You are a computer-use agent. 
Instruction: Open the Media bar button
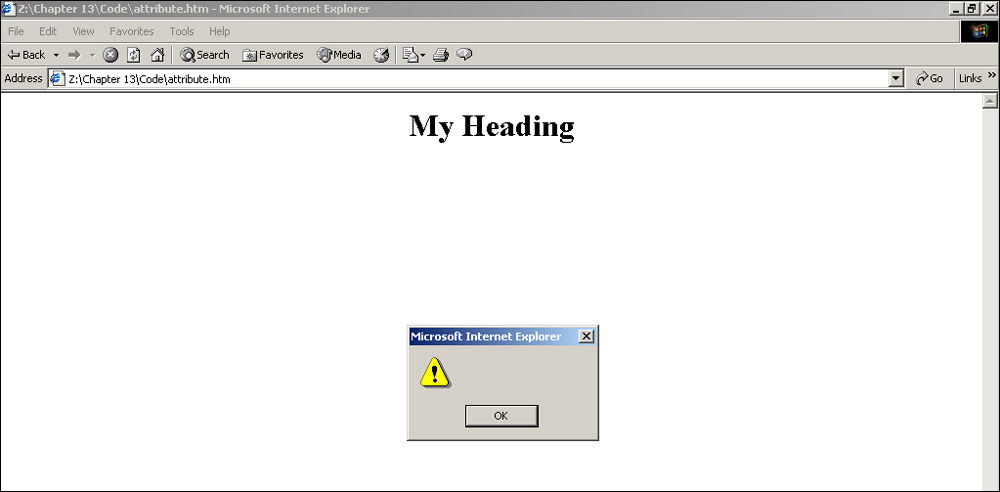(339, 55)
